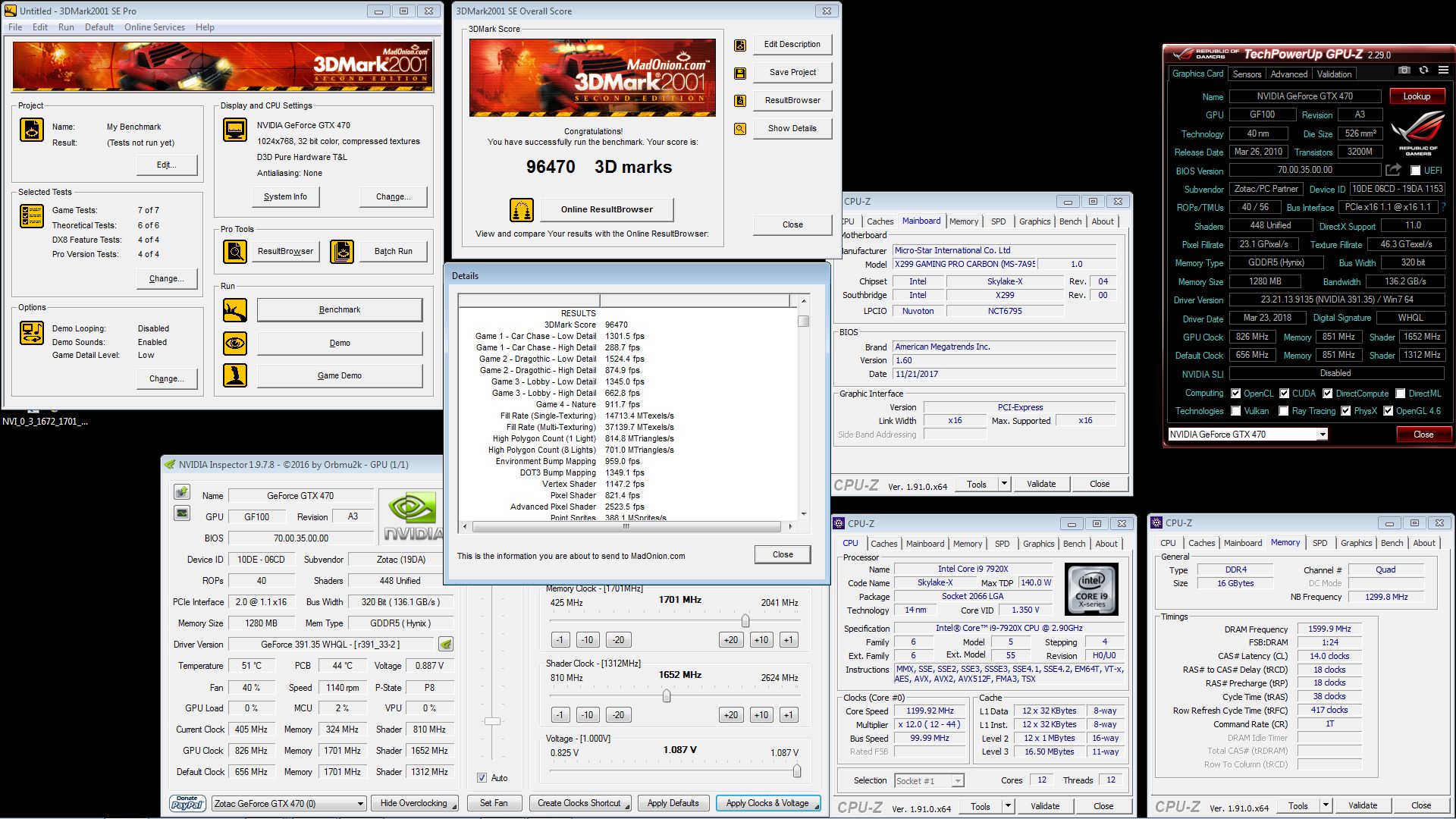This screenshot has height=819, width=1456.
Task: Click the Demo eye icon in Run section
Action: pyautogui.click(x=235, y=343)
